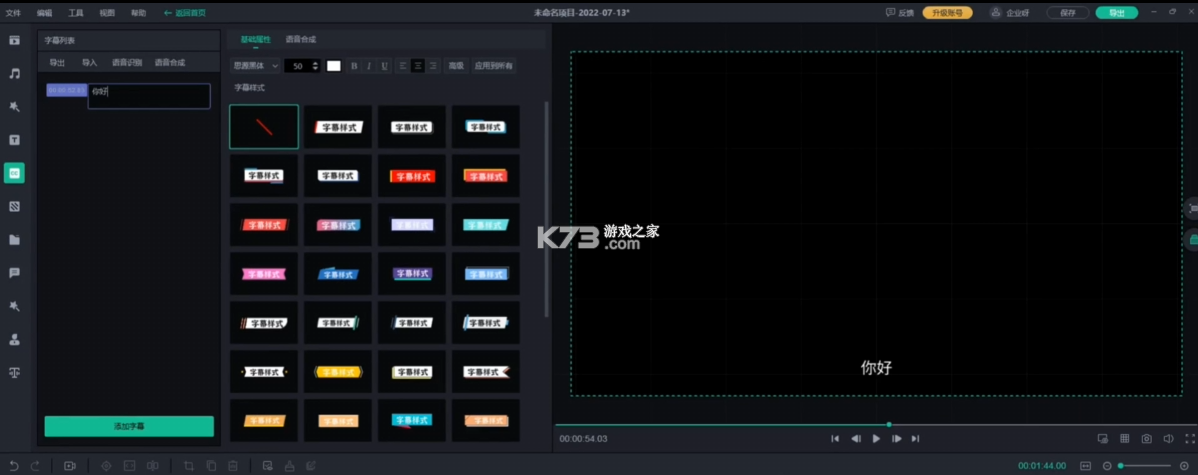Play the preview video
This screenshot has width=1198, height=475.
coord(876,438)
